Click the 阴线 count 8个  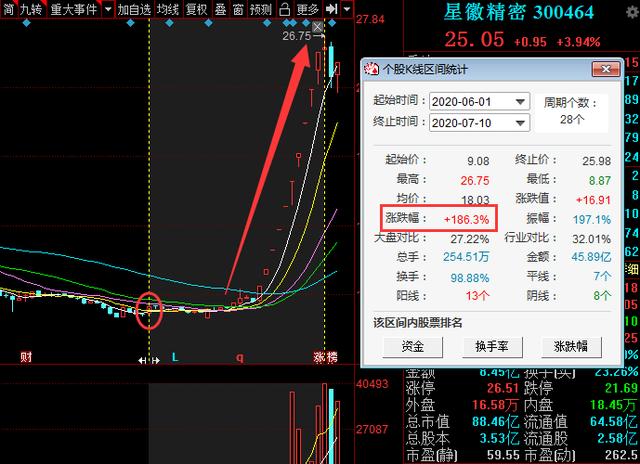pos(602,295)
